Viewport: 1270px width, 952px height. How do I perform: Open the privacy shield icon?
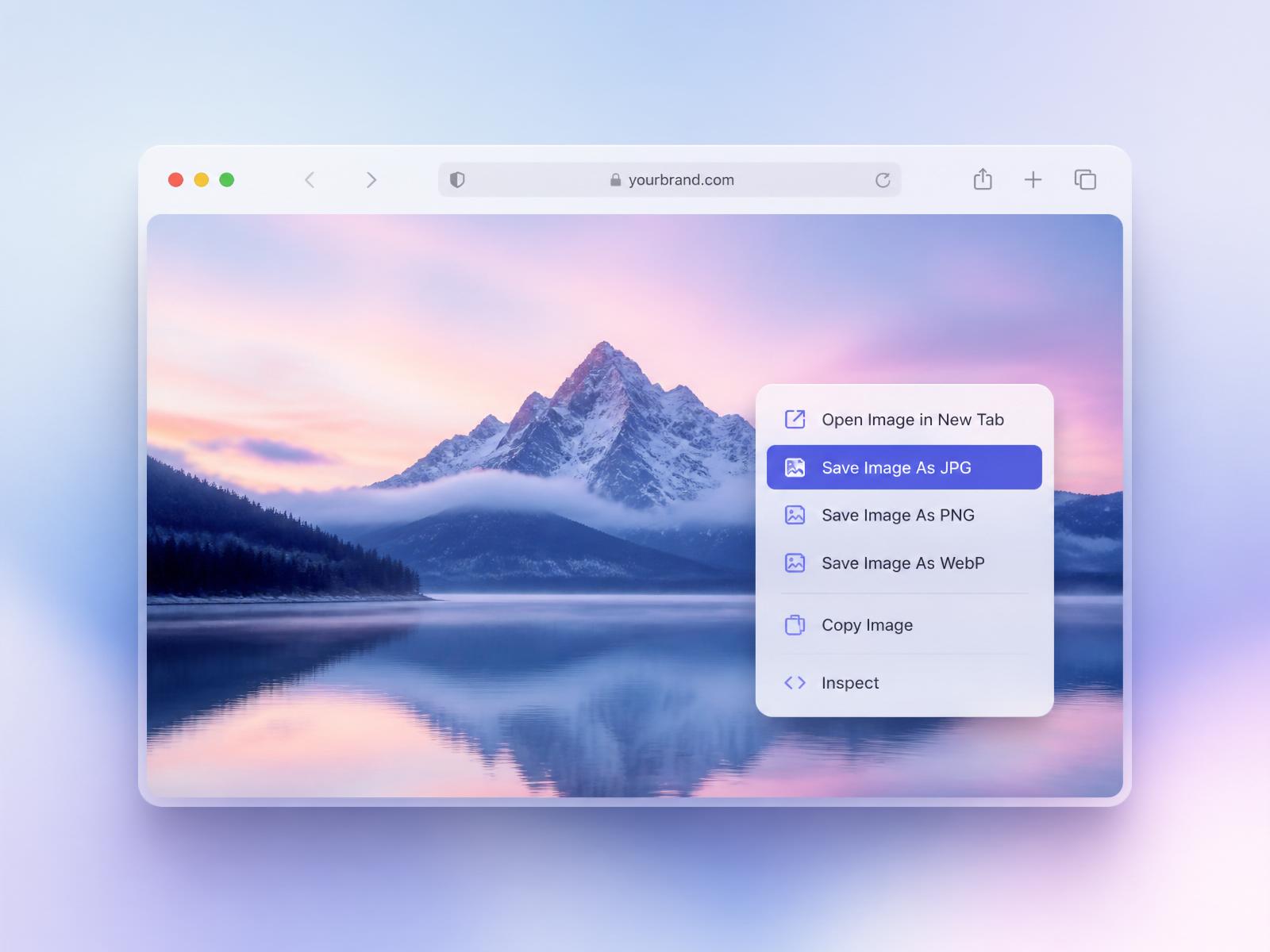[x=457, y=180]
